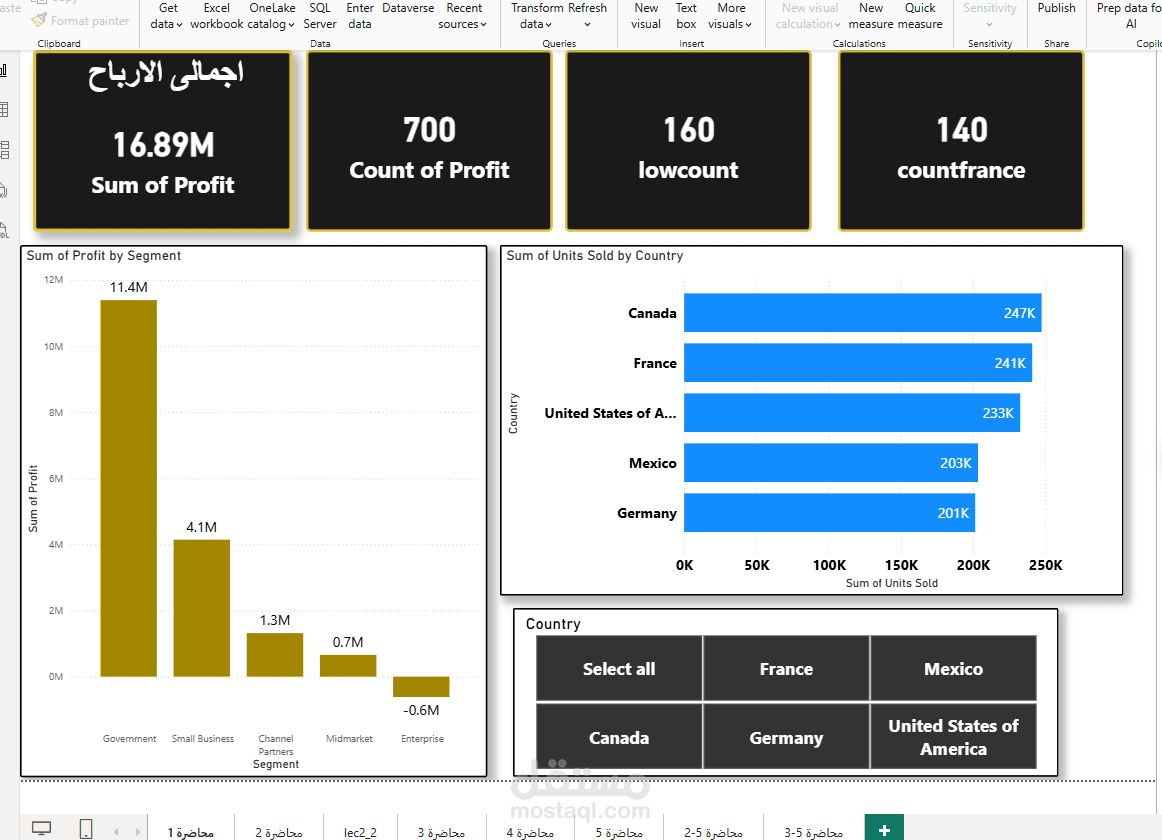Toggle the Germany slicer tile
Viewport: 1162px width, 840px height.
coord(786,738)
